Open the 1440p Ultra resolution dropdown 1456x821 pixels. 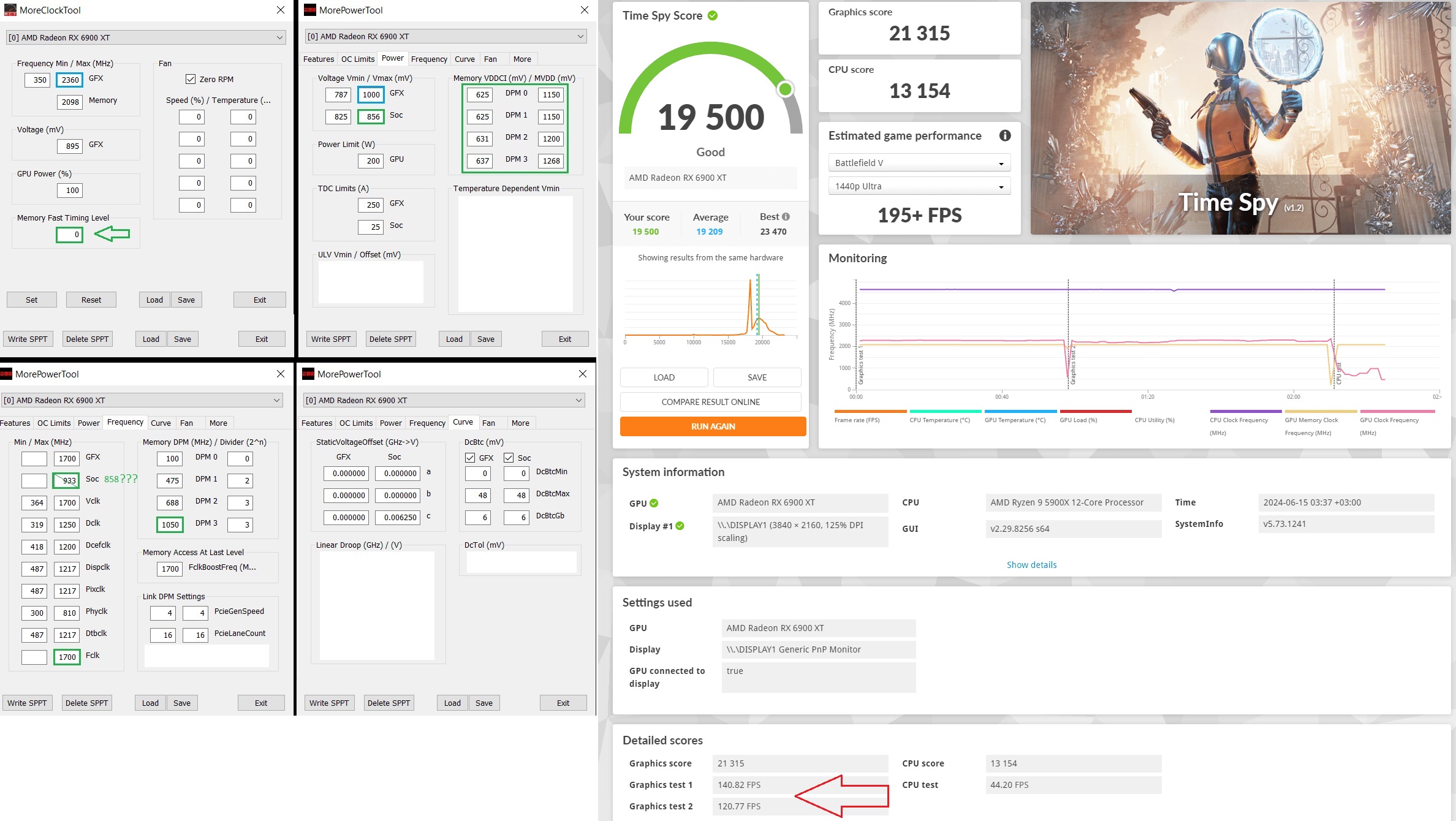pyautogui.click(x=919, y=186)
